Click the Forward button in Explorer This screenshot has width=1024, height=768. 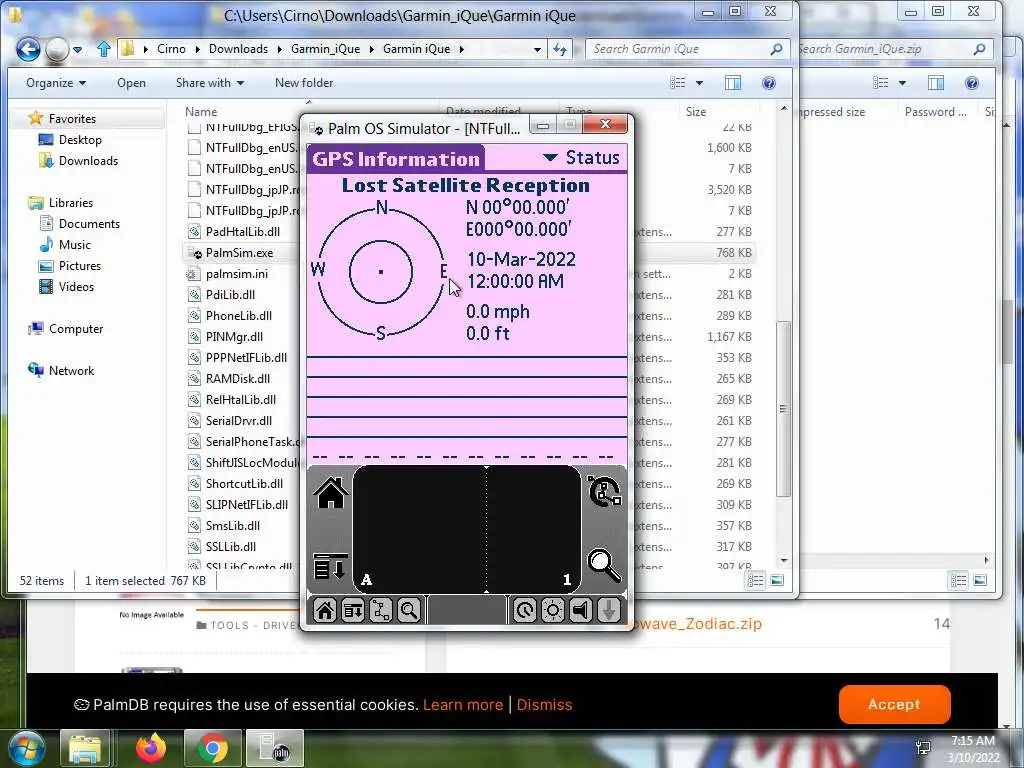click(x=57, y=49)
